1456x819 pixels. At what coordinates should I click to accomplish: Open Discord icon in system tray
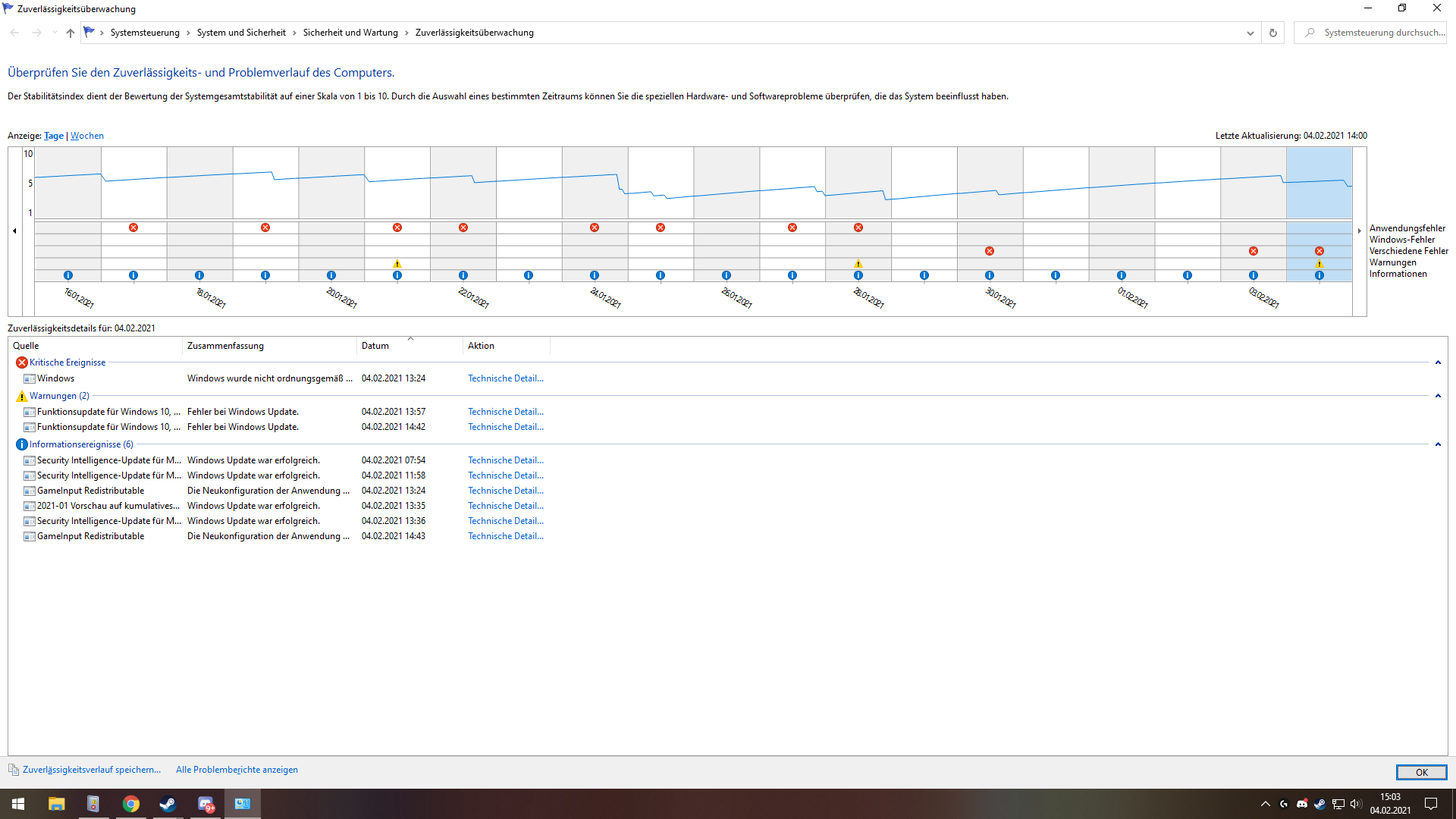point(1302,804)
